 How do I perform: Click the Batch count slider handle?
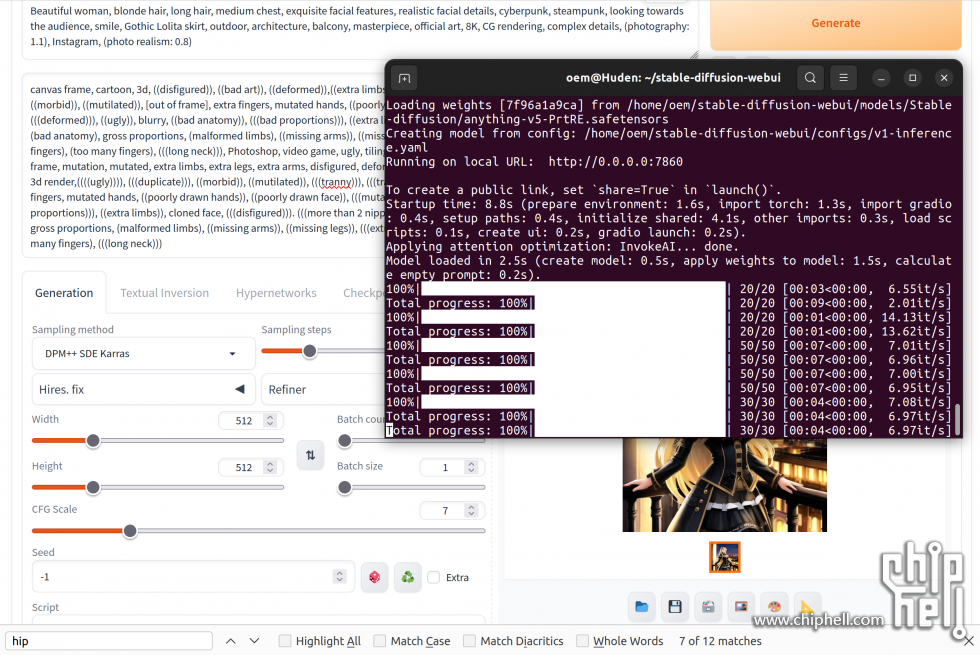pos(344,441)
